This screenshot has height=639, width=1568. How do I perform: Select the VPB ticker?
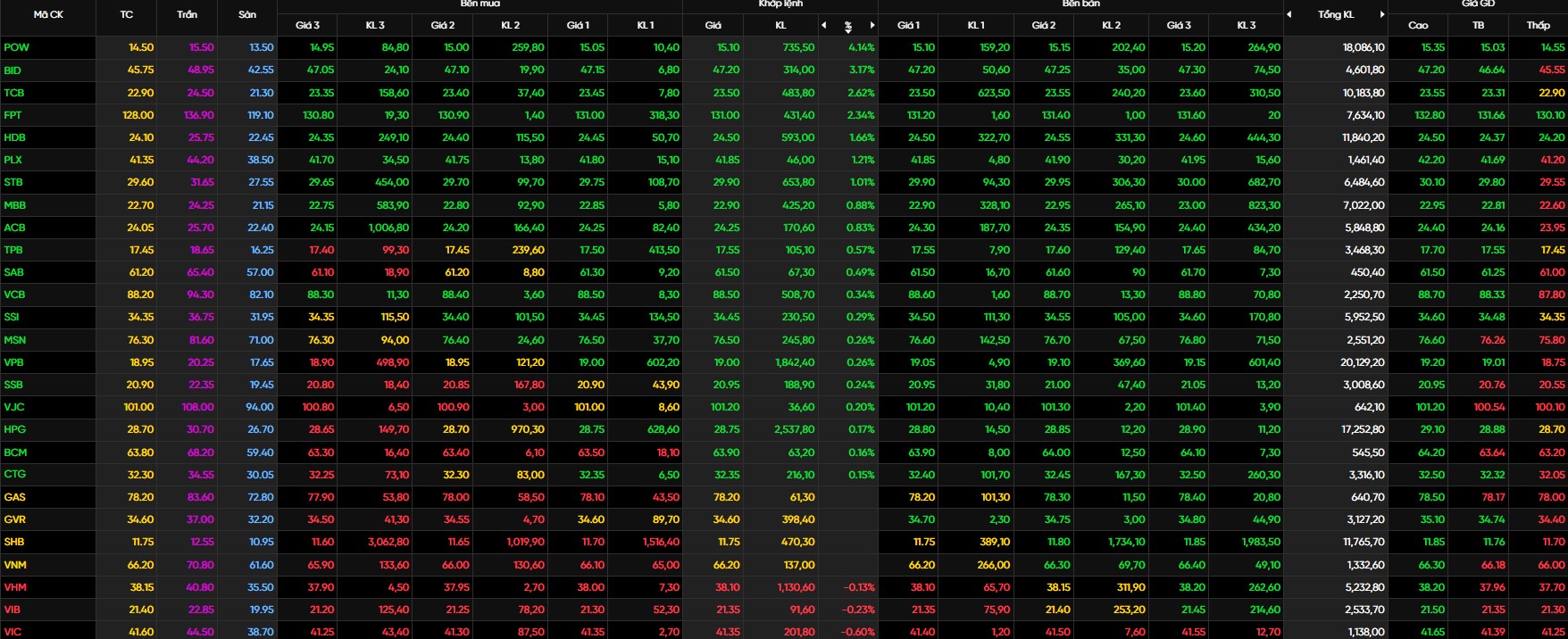(x=13, y=362)
